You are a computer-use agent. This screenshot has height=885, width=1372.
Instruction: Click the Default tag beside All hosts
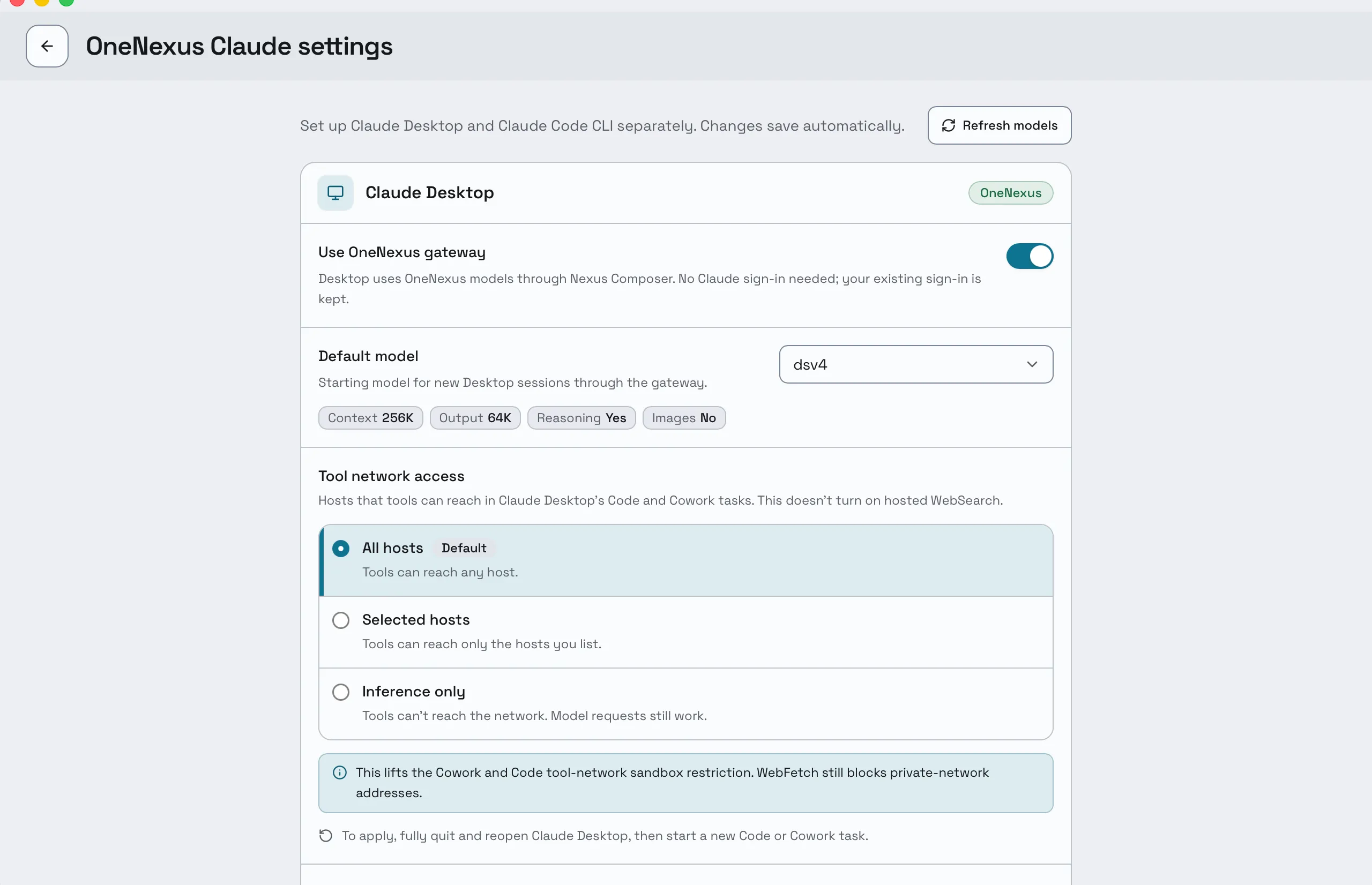click(464, 547)
